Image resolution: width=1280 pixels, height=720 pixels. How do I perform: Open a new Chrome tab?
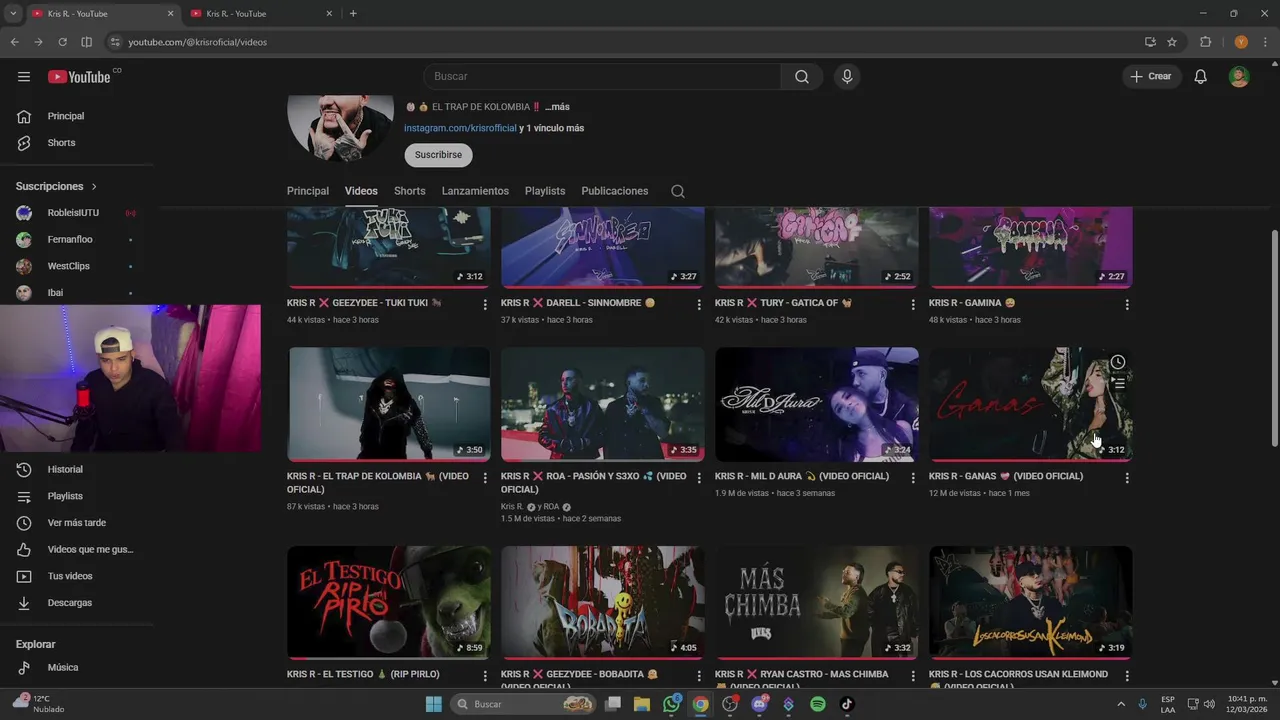click(x=353, y=14)
